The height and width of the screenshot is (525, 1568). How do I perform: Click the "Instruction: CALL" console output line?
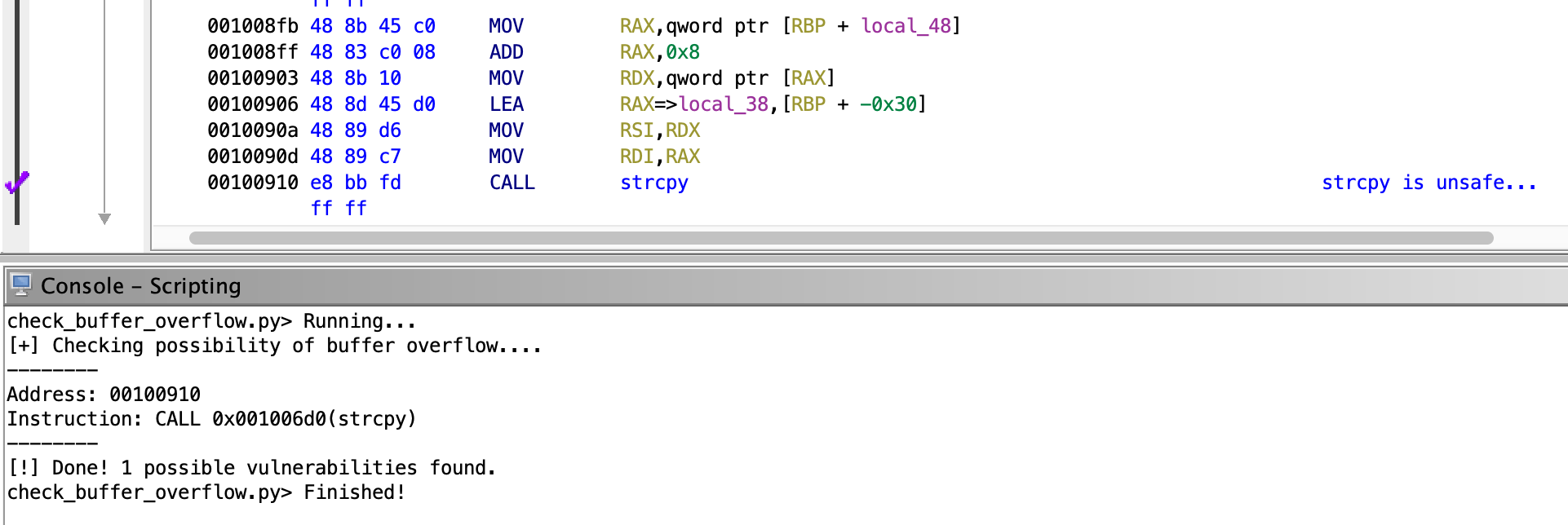(x=211, y=419)
